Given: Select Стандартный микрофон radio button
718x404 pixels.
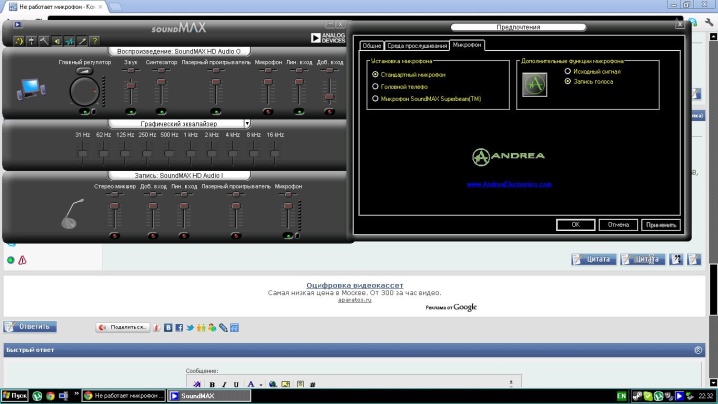Looking at the screenshot, I should (x=375, y=74).
